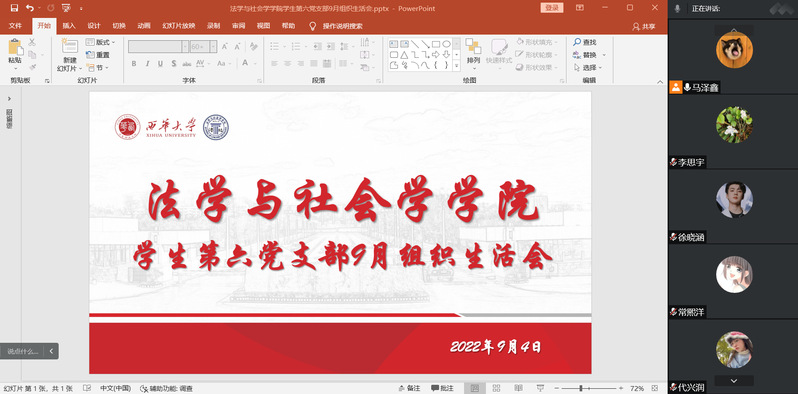Click the Arrange (排列) icon
Viewport: 798px width, 394px height.
coord(473,46)
